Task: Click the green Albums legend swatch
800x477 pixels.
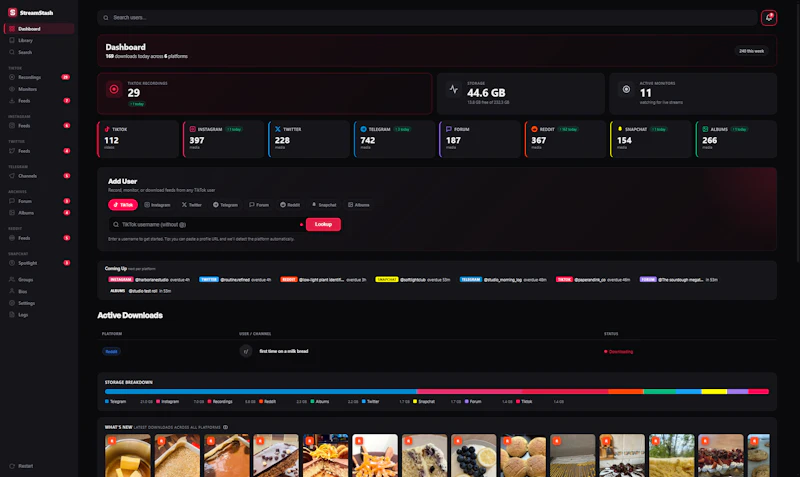Action: [x=312, y=401]
